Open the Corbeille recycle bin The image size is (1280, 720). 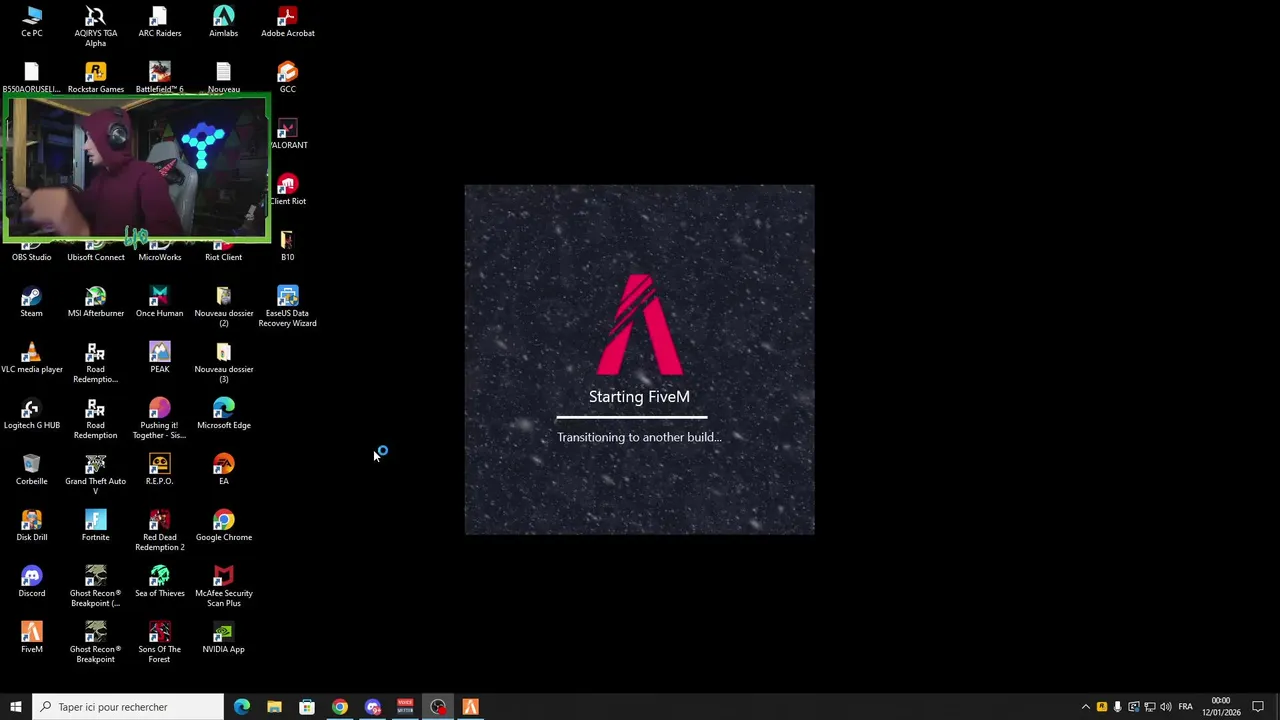point(32,470)
